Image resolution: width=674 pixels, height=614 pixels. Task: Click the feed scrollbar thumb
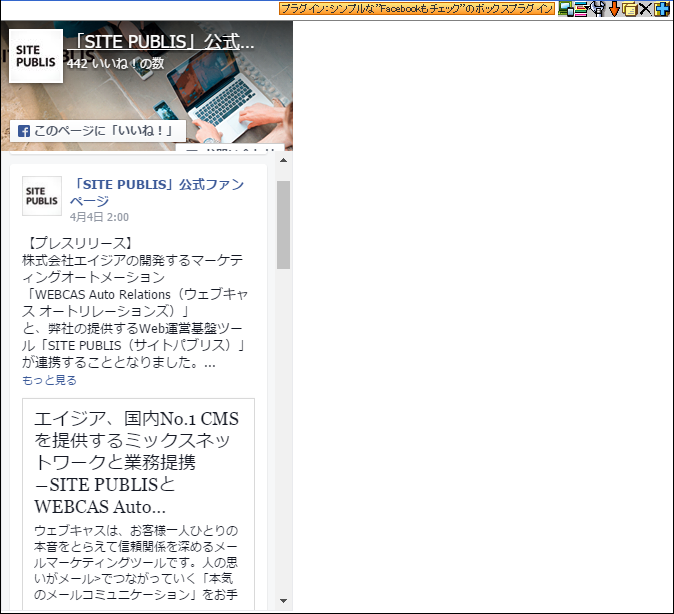284,225
